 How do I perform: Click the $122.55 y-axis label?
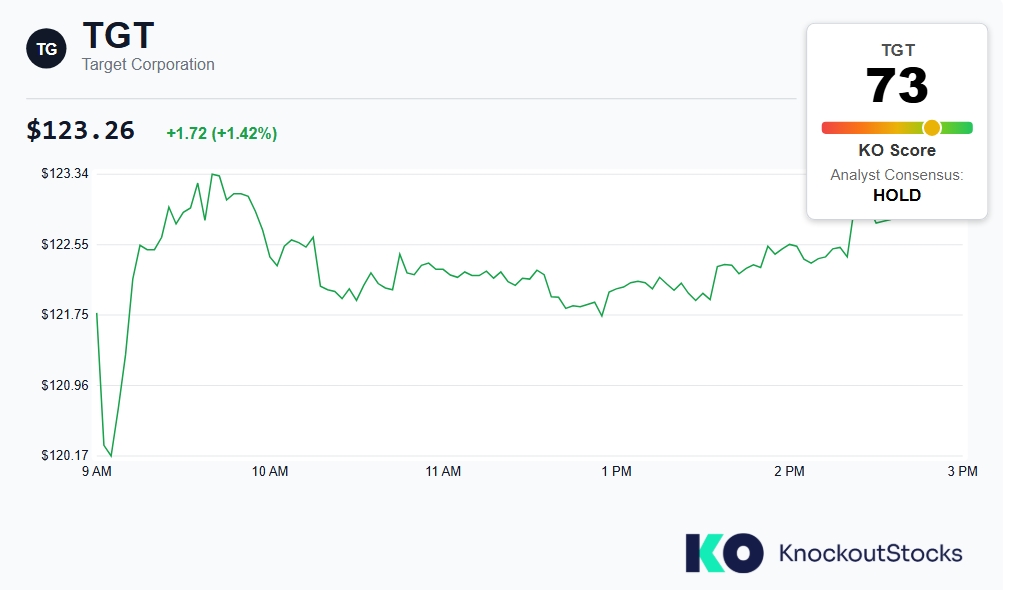pos(65,244)
